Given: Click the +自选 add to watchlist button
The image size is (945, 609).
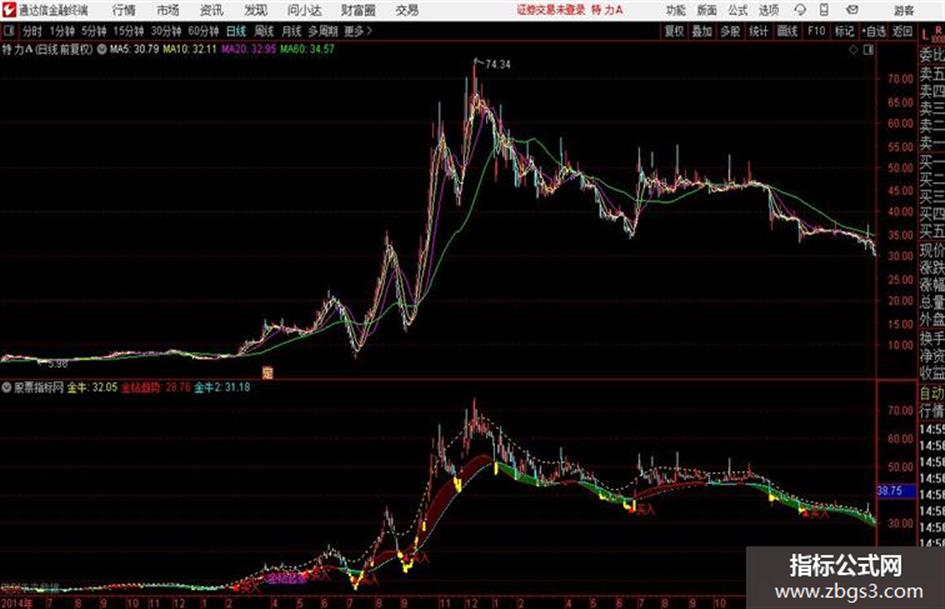Looking at the screenshot, I should coord(874,31).
